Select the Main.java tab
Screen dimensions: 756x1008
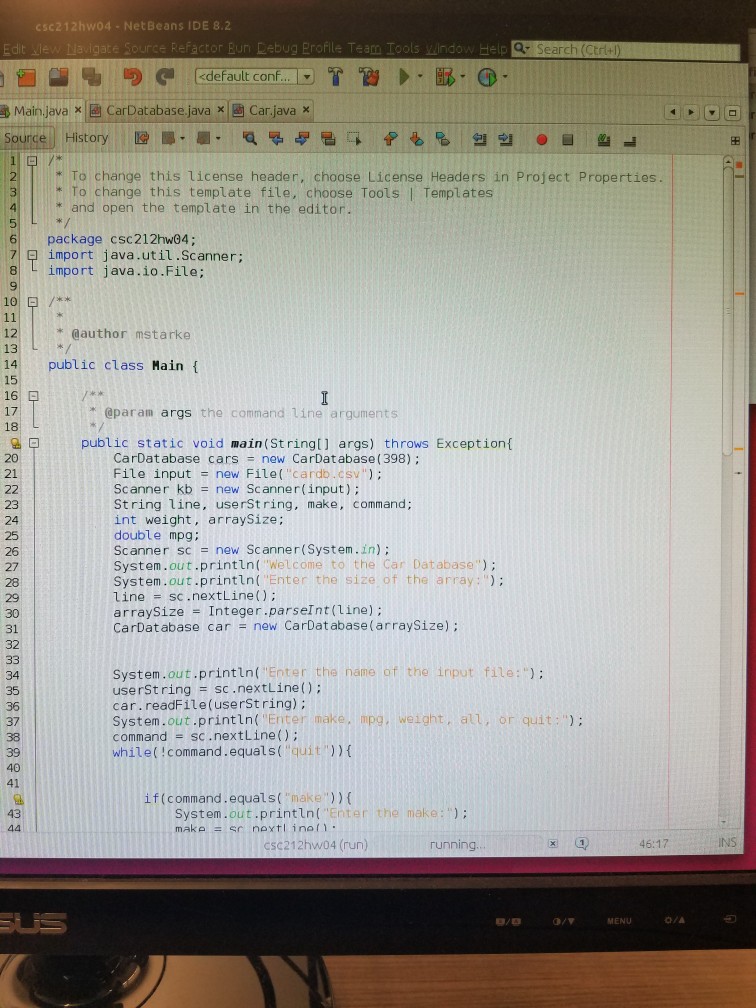(x=40, y=111)
